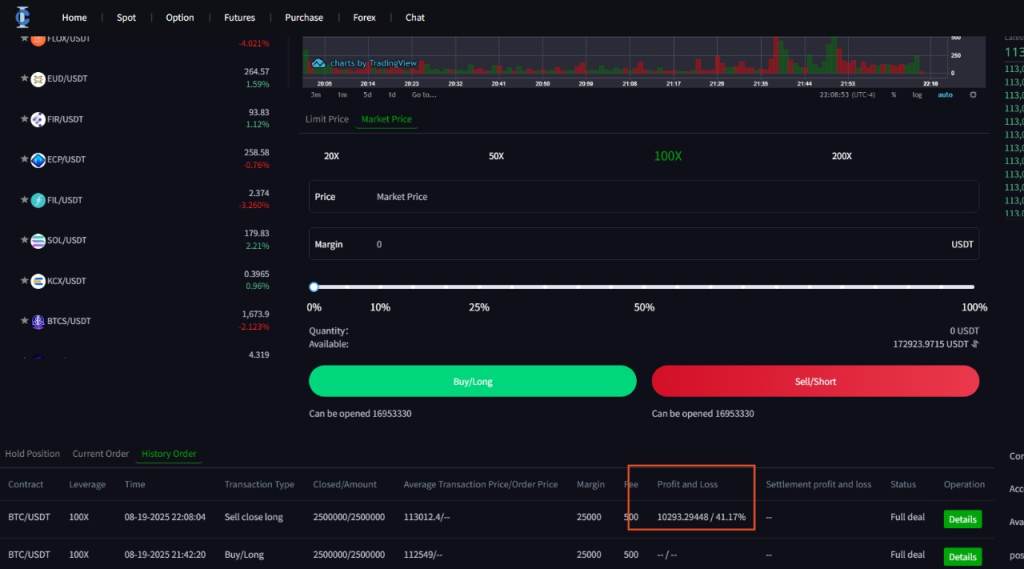This screenshot has height=569, width=1024.
Task: Star the FIL/USDT pair
Action: tap(25, 200)
